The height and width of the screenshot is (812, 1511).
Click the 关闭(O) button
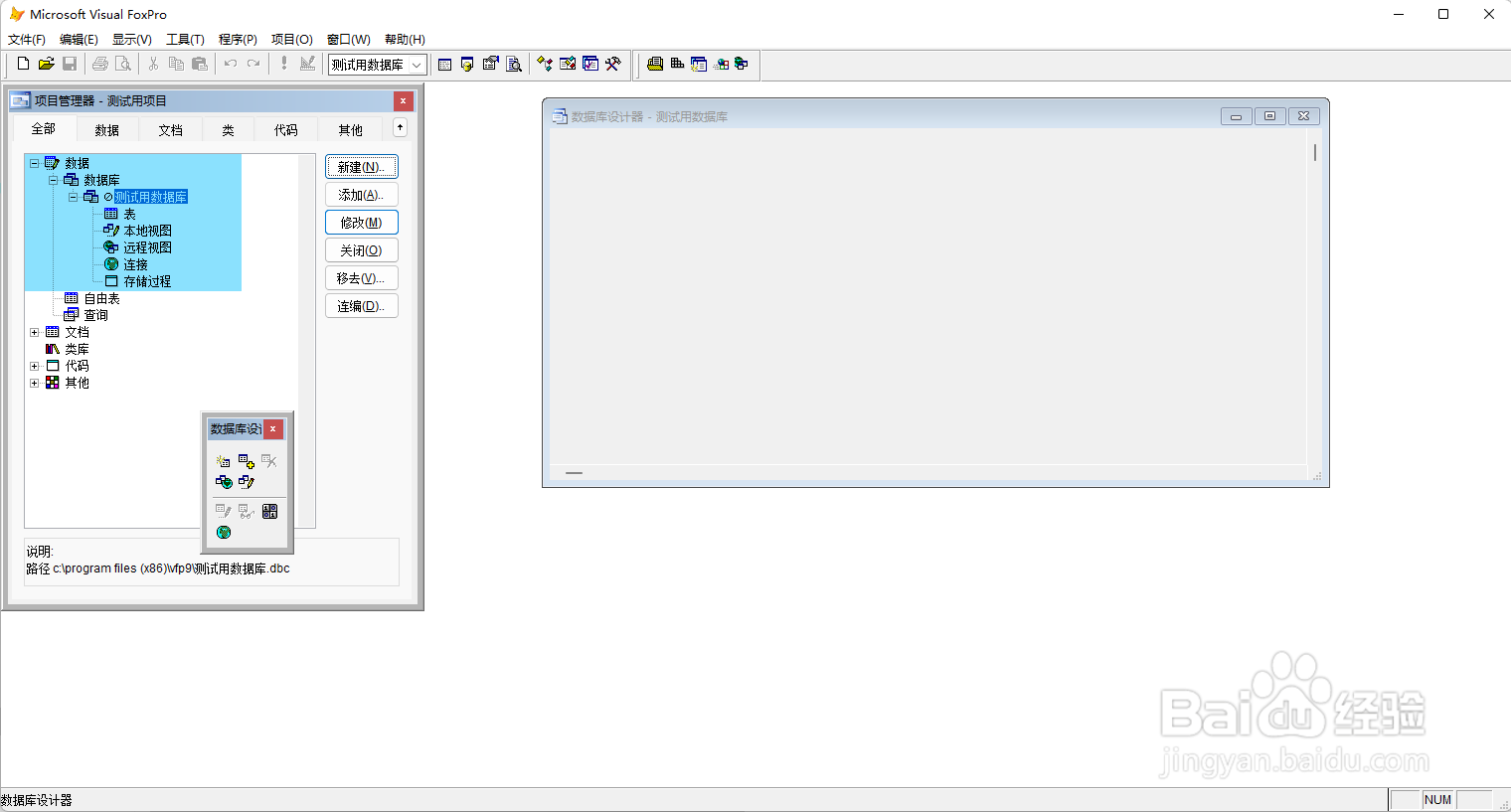[362, 250]
